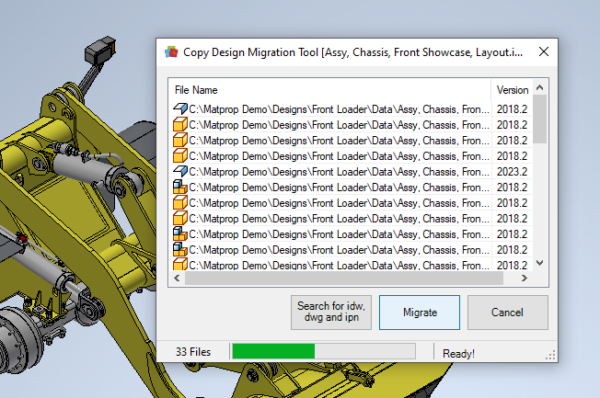Image resolution: width=600 pixels, height=398 pixels.
Task: Click the "33 Files" status bar text
Action: [193, 352]
